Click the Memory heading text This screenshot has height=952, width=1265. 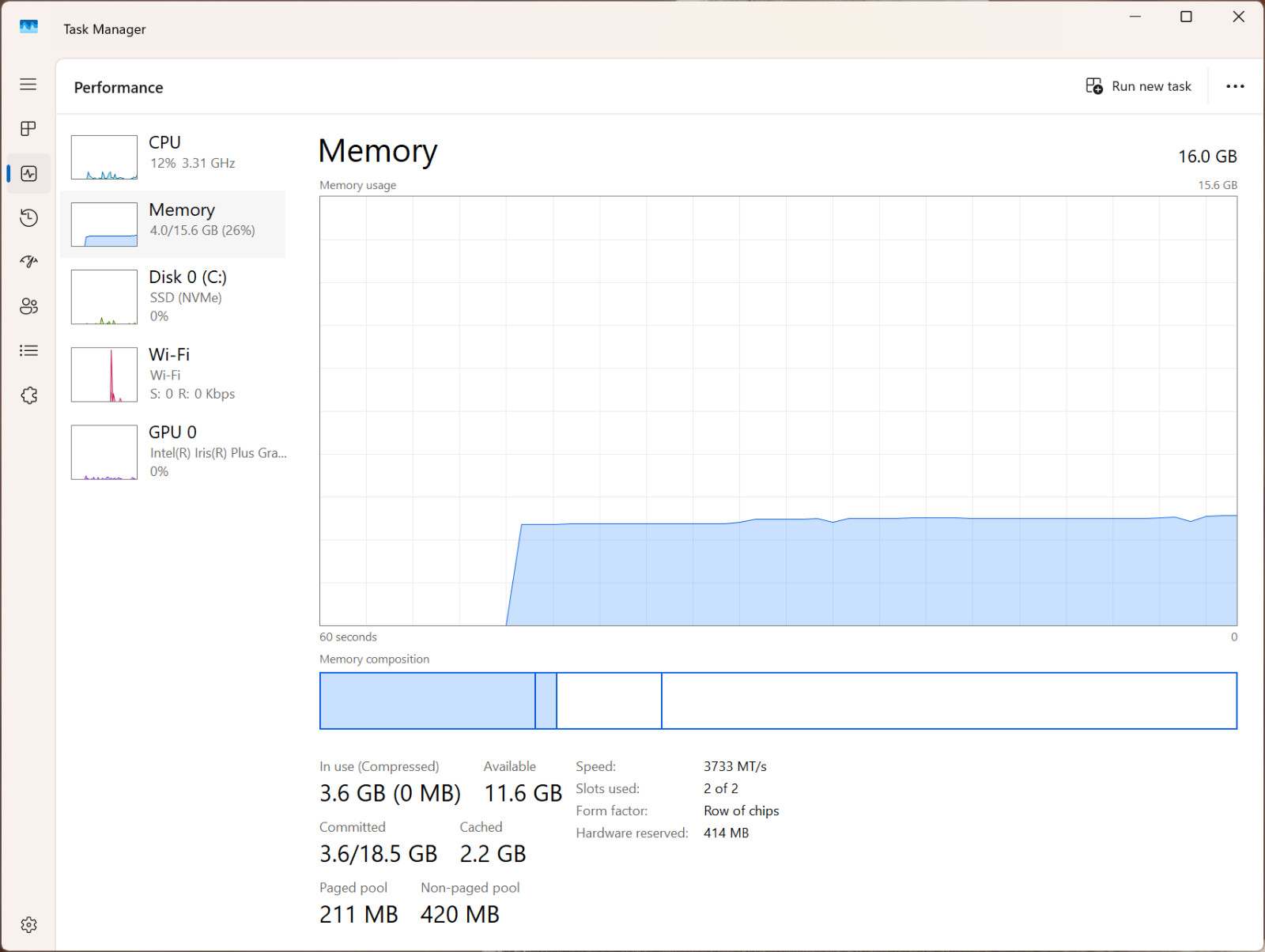tap(378, 150)
